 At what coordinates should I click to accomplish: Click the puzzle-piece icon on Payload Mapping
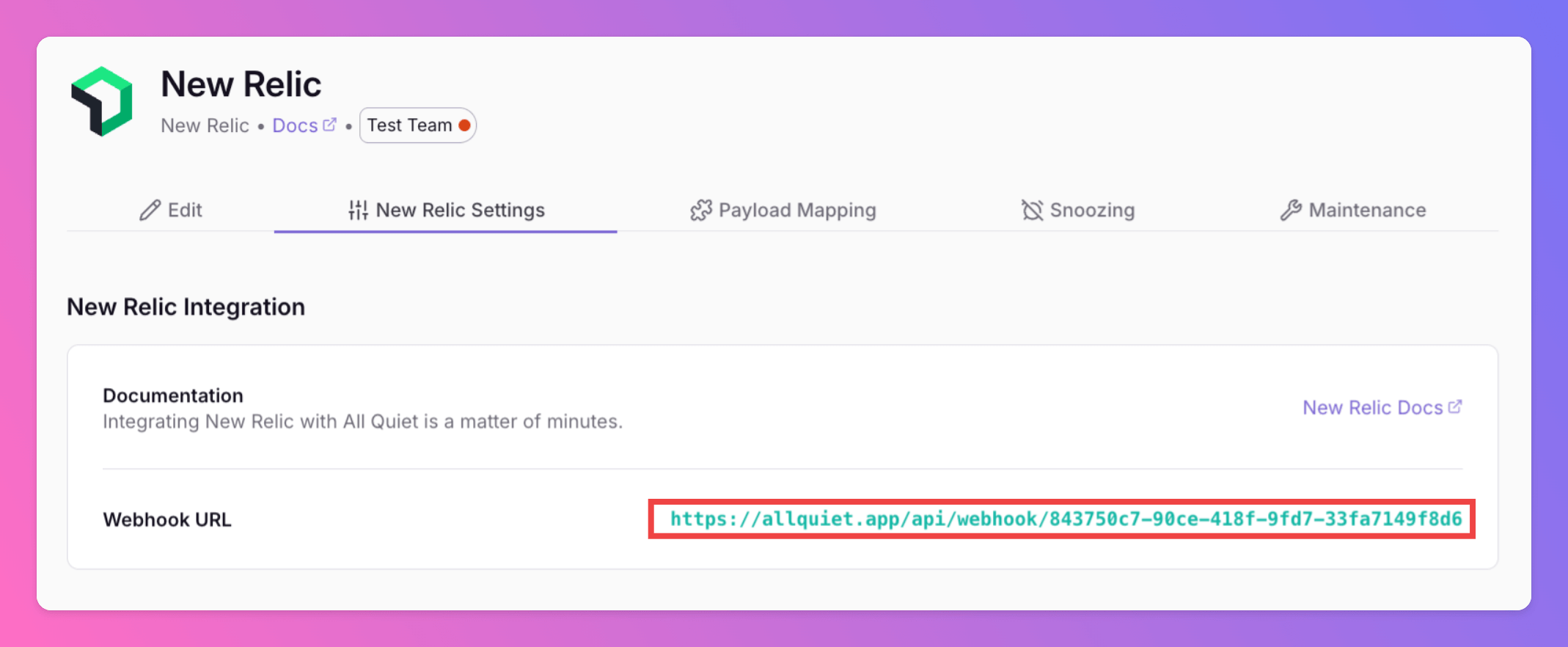click(x=701, y=211)
